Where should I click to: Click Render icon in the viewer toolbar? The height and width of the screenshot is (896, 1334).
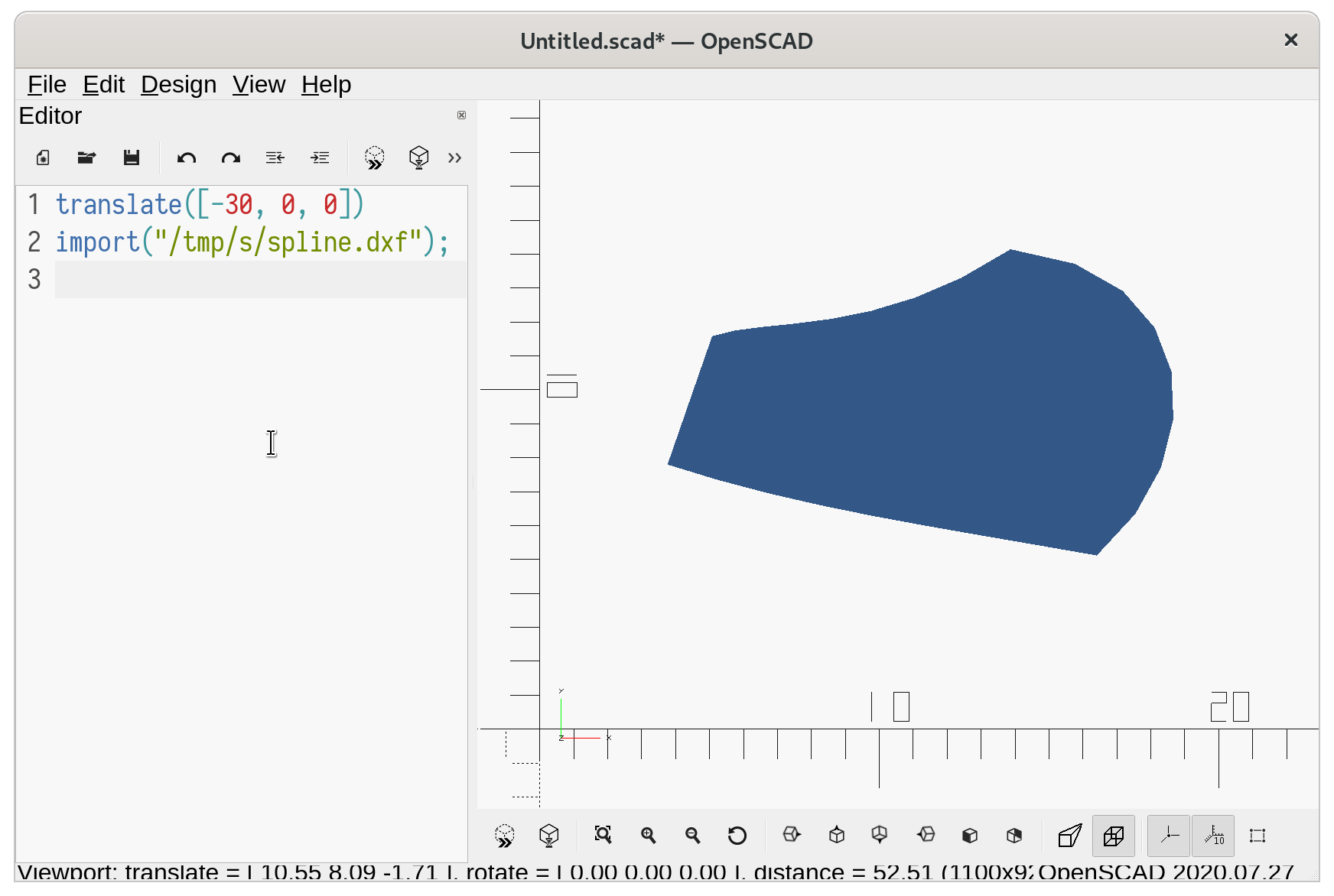coord(549,836)
